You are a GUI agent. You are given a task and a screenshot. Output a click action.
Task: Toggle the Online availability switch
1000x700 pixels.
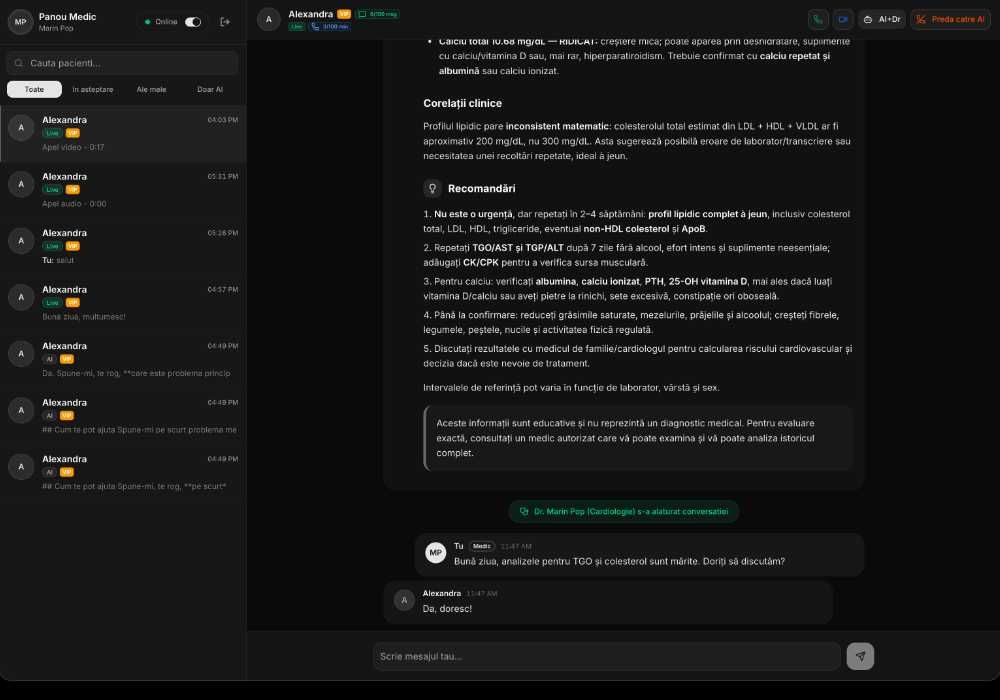[x=193, y=22]
